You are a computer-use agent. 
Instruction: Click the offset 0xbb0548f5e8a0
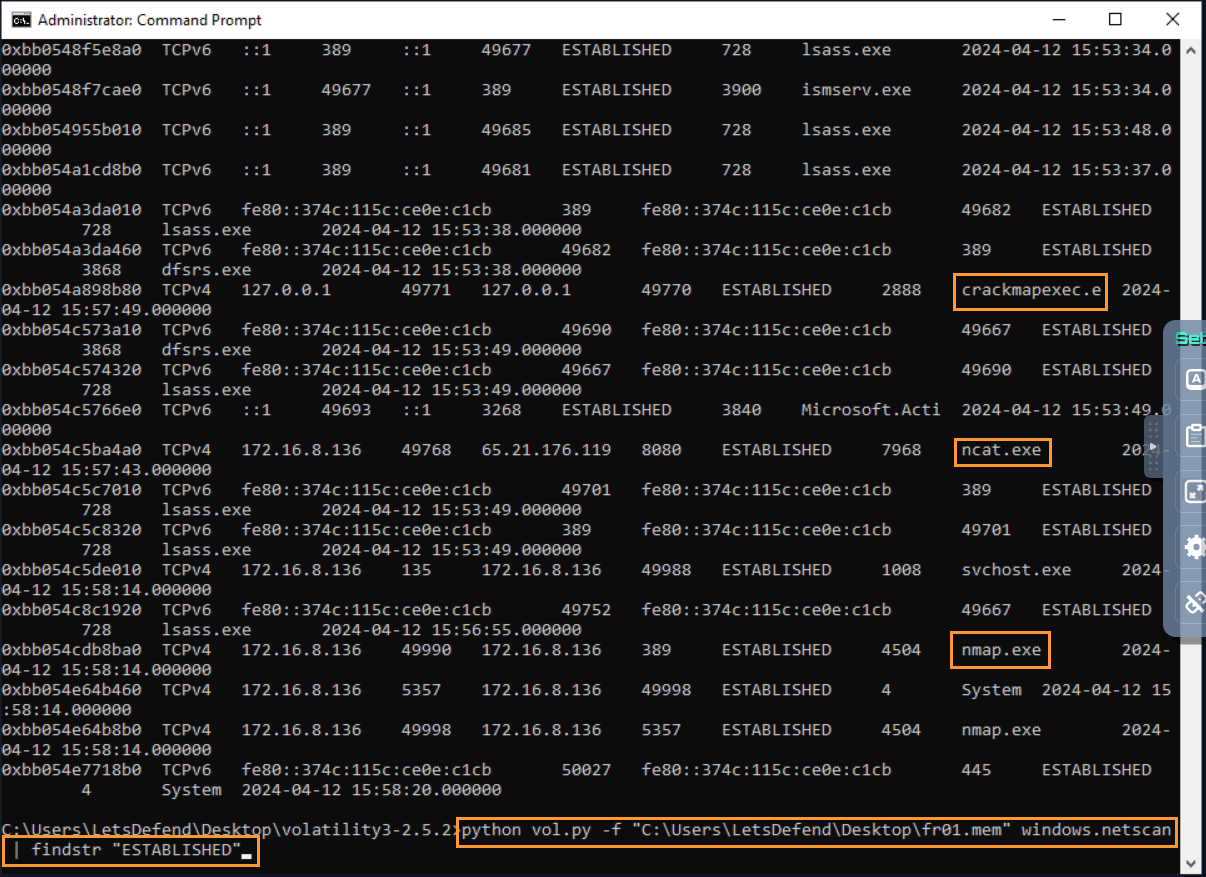point(71,50)
